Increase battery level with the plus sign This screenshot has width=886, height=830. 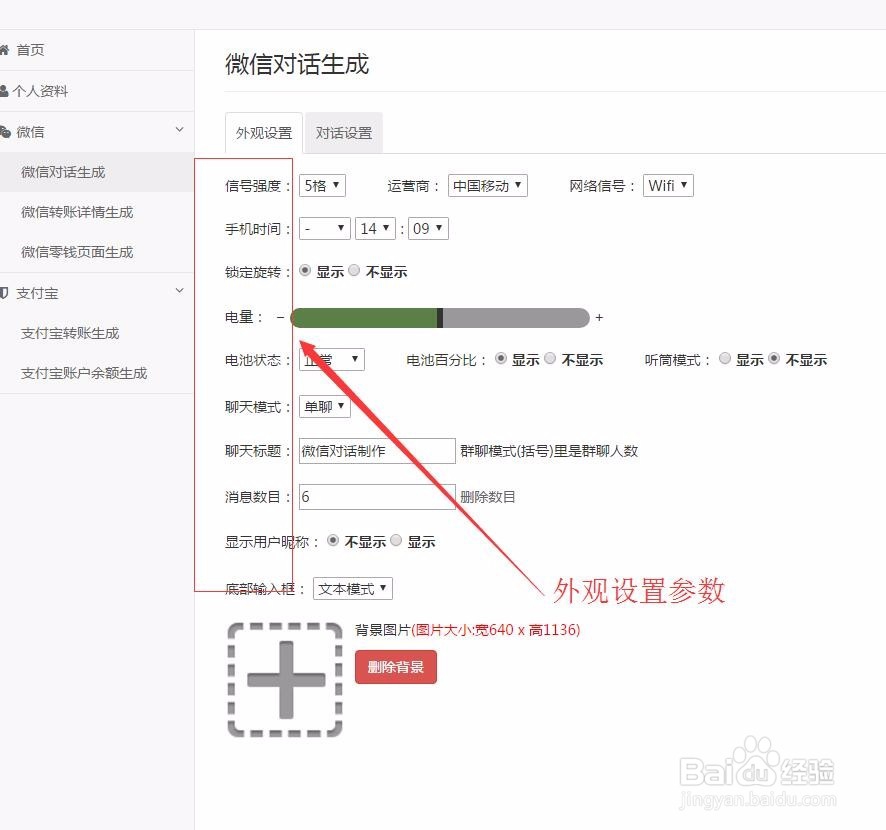tap(599, 318)
